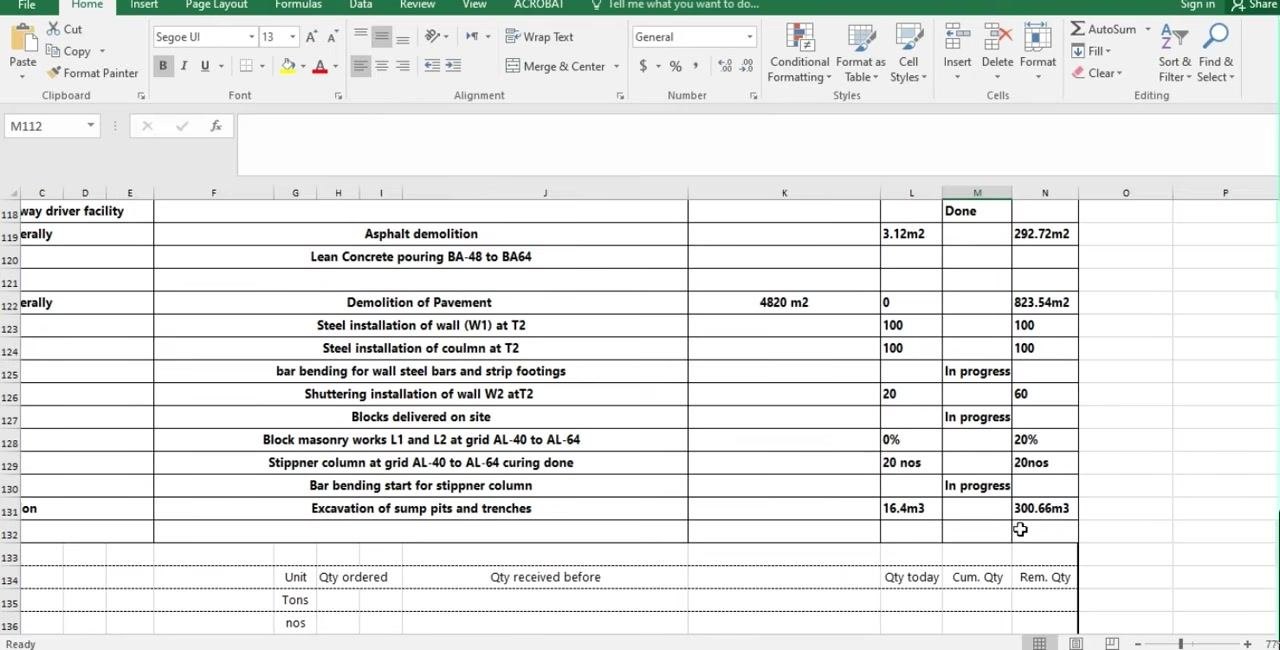Open the View ribbon tab
Viewport: 1280px width, 650px height.
(x=475, y=5)
